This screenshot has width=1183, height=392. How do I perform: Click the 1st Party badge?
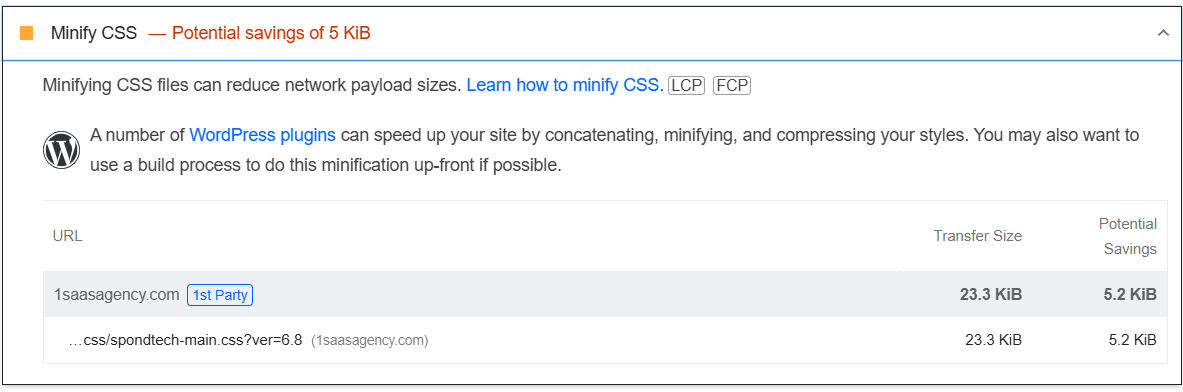(x=220, y=295)
